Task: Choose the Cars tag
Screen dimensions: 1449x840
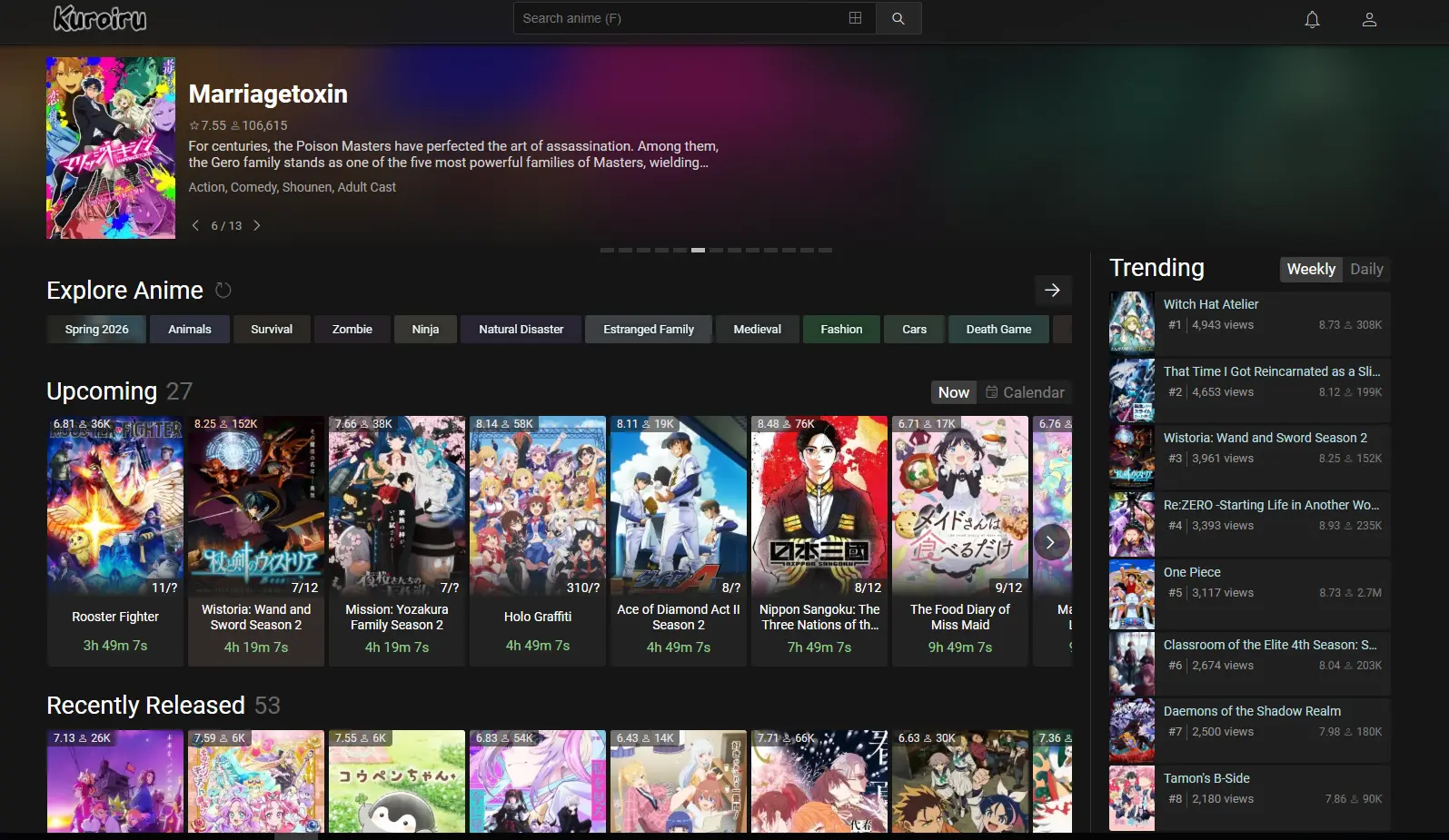Action: (x=915, y=330)
